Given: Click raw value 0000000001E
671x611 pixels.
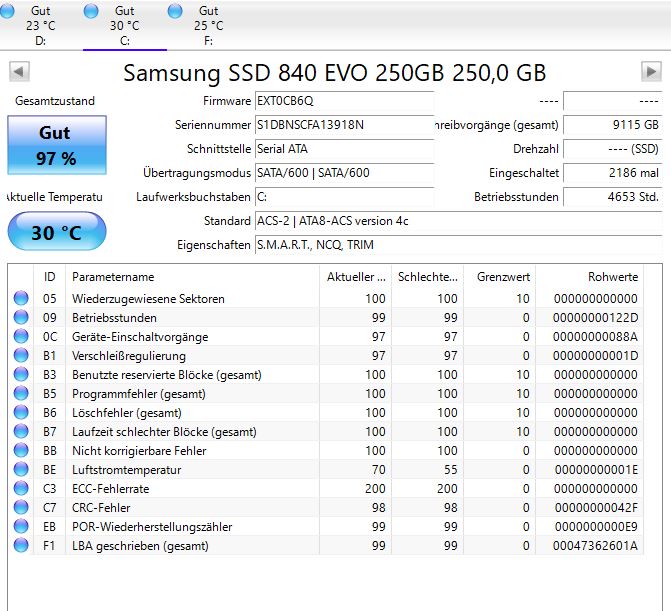Looking at the screenshot, I should [x=596, y=470].
